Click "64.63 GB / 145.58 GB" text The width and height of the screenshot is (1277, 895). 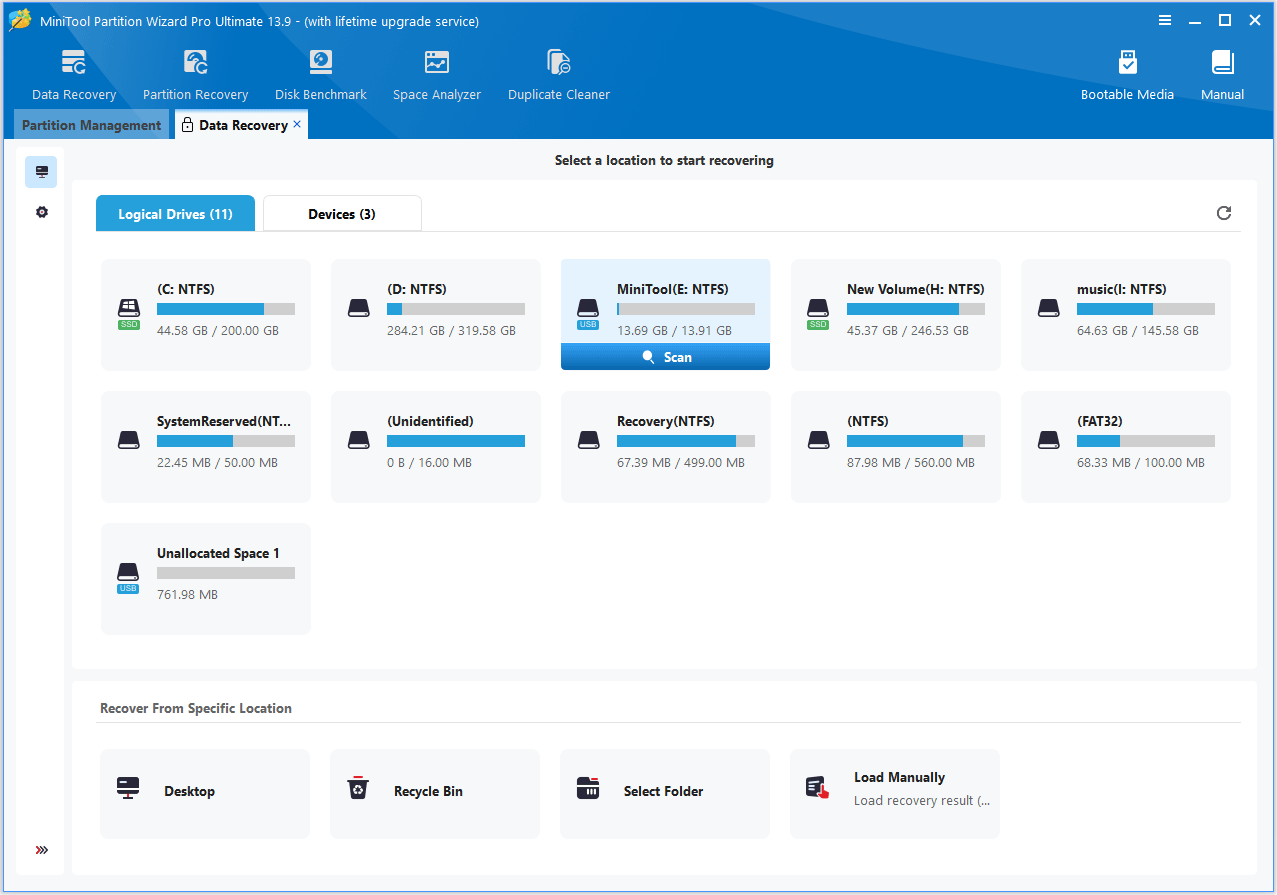coord(1138,331)
